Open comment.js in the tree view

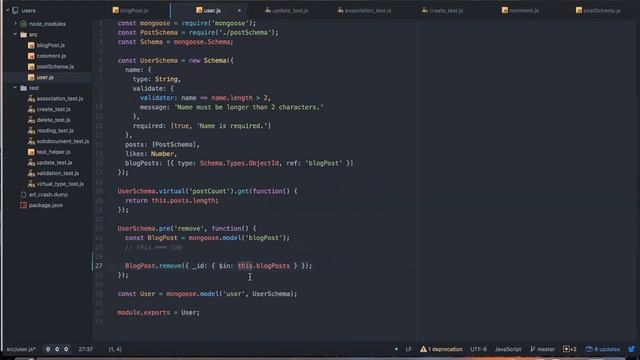(x=51, y=56)
